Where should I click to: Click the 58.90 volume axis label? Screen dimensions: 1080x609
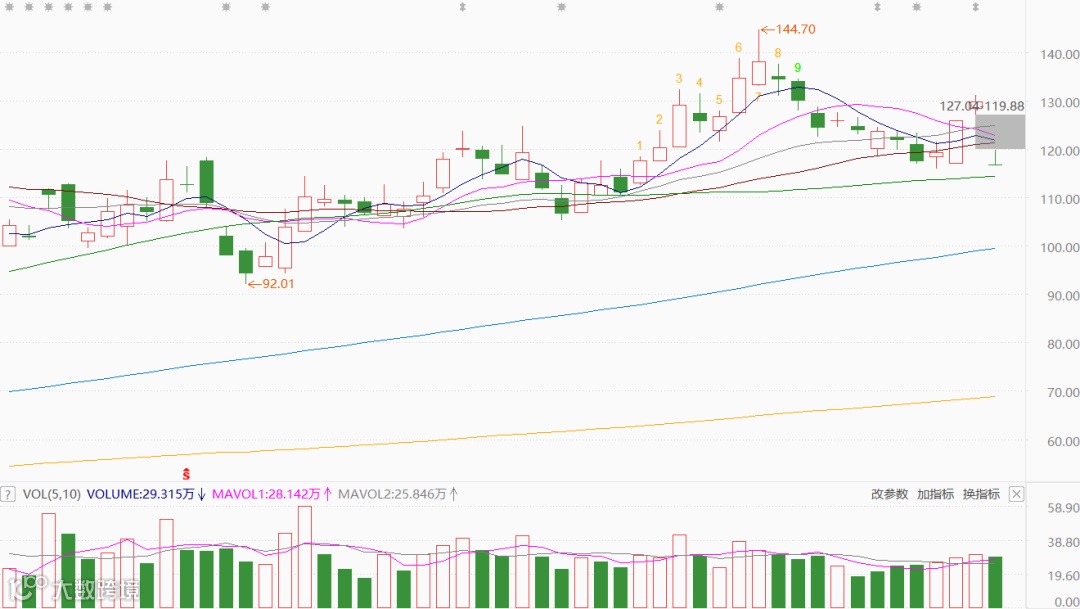pos(1062,508)
